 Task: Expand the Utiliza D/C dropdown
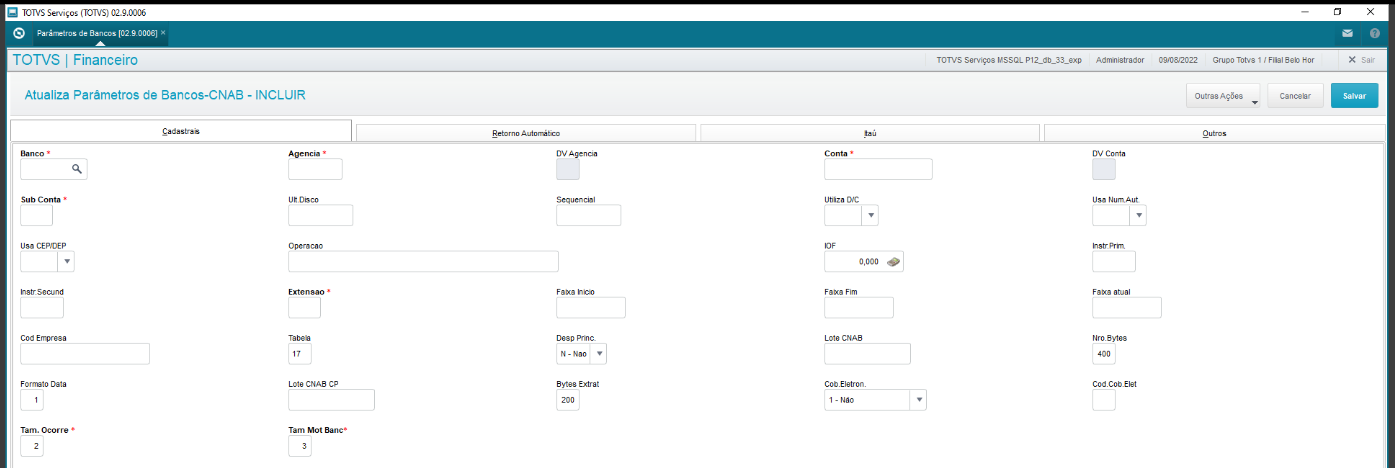point(870,215)
